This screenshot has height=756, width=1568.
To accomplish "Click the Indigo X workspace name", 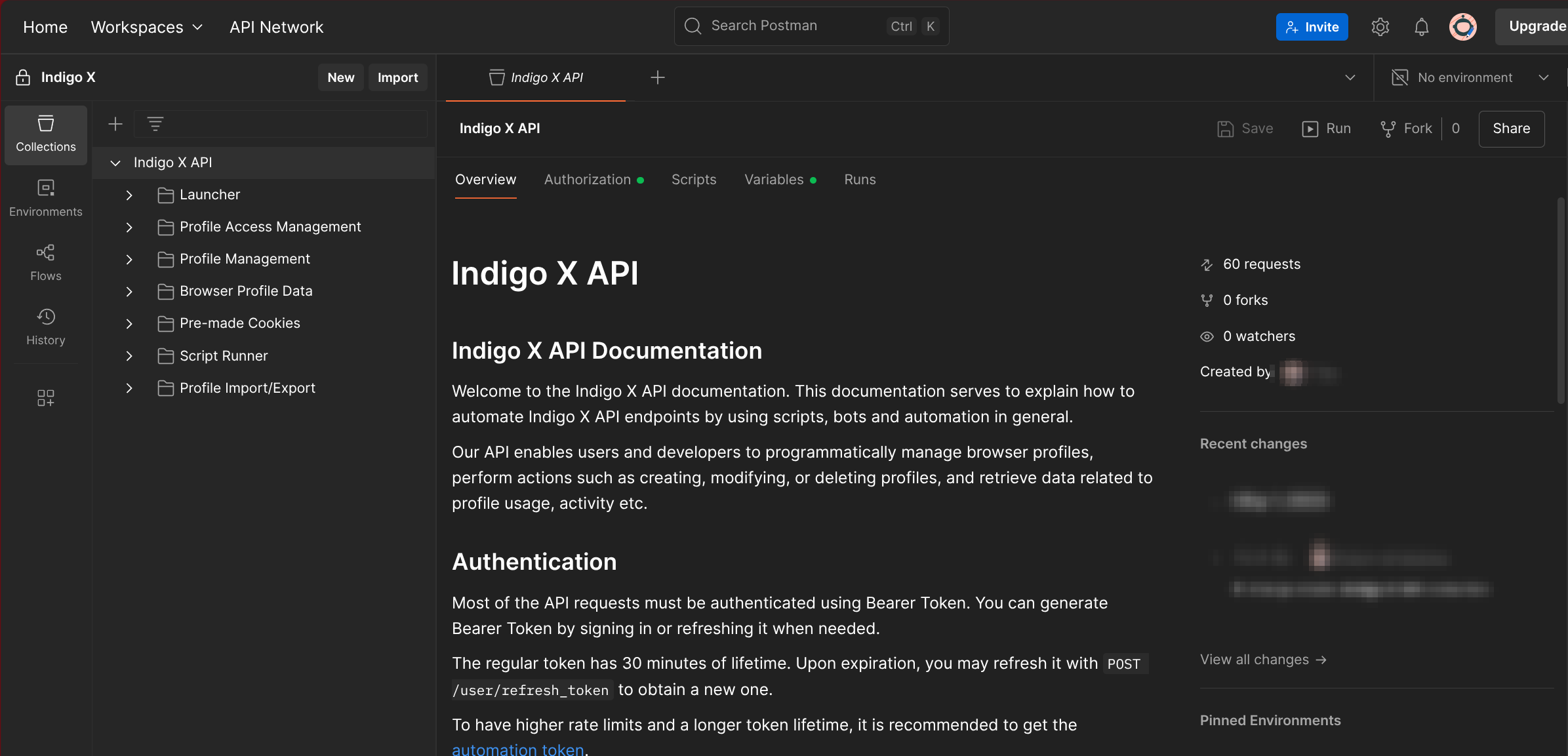I will [68, 77].
